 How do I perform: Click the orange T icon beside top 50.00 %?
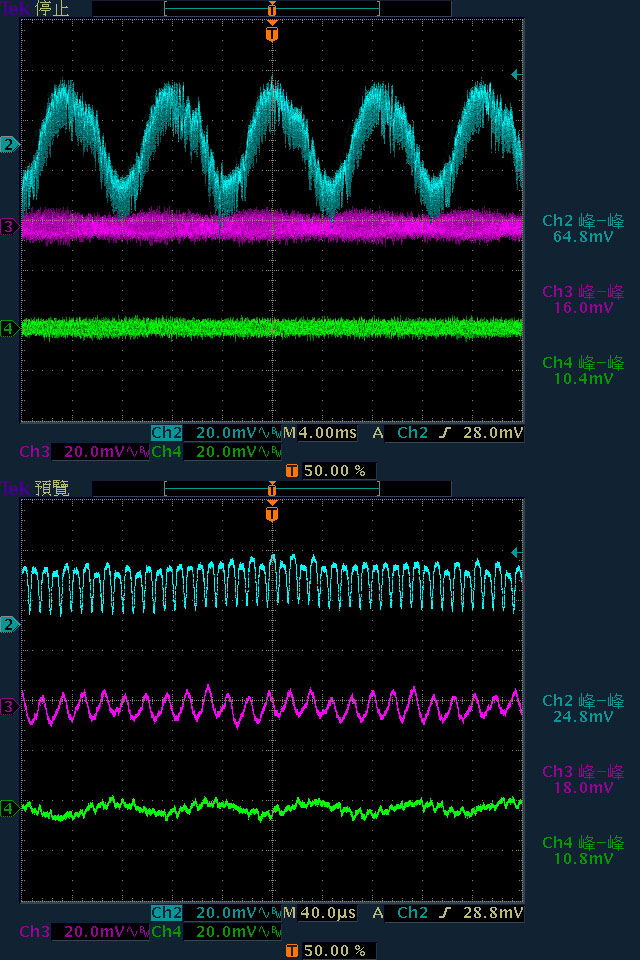pyautogui.click(x=292, y=470)
